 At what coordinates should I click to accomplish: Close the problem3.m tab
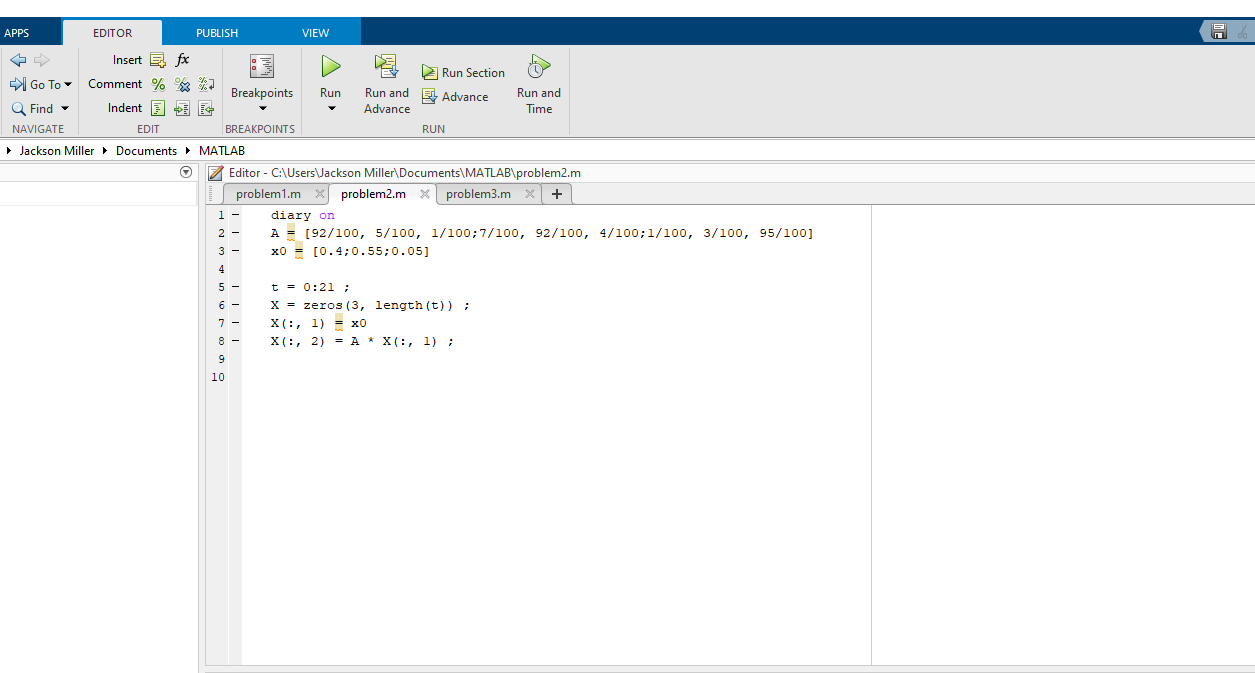[530, 194]
